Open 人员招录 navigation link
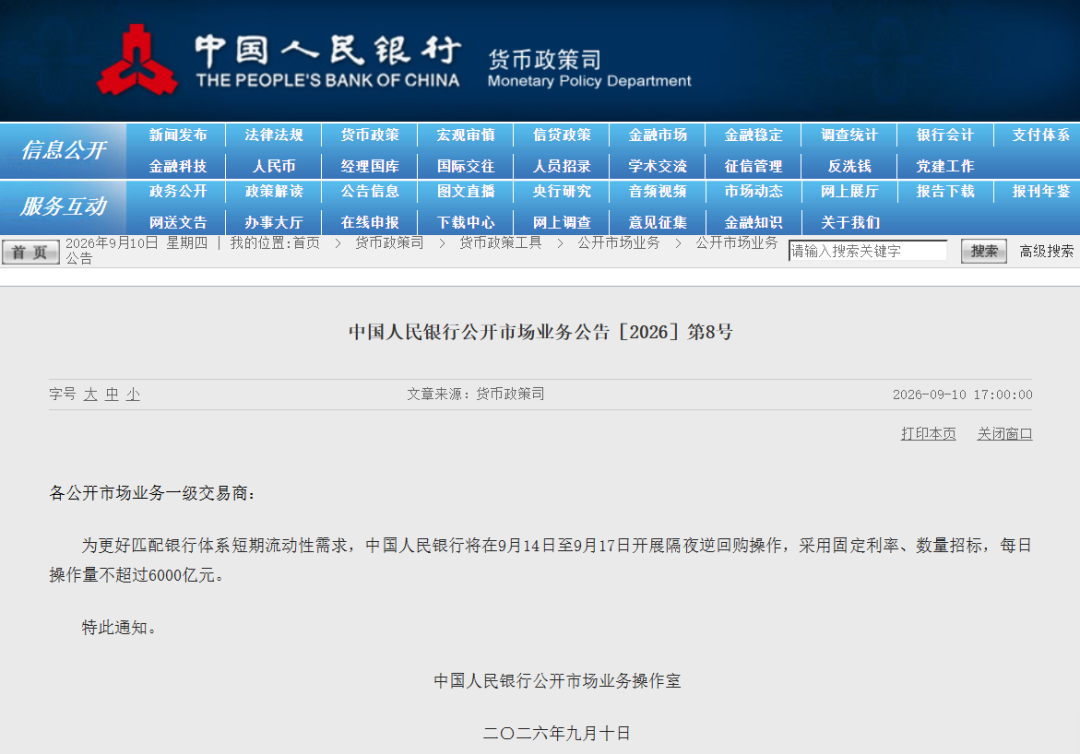This screenshot has height=754, width=1080. coord(561,166)
